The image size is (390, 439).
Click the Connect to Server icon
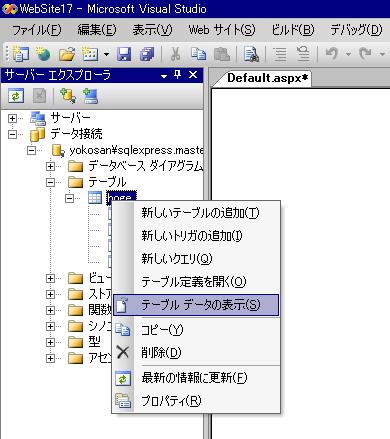point(90,96)
